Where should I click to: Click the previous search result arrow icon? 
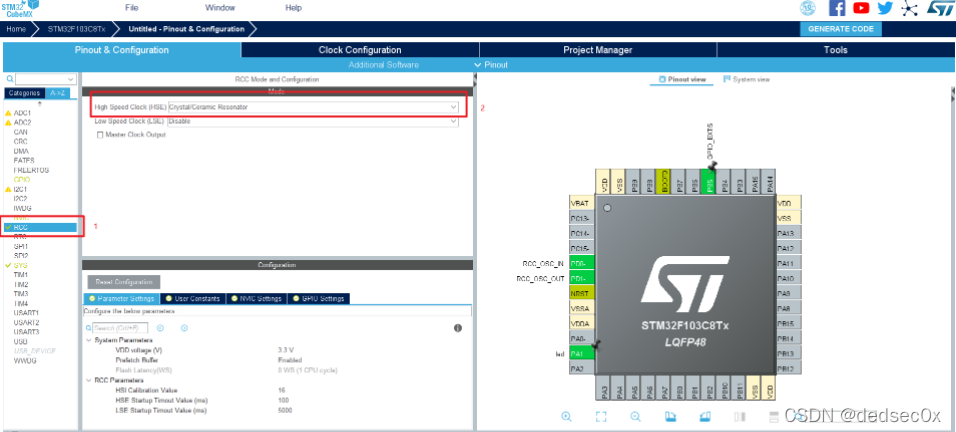pyautogui.click(x=161, y=328)
